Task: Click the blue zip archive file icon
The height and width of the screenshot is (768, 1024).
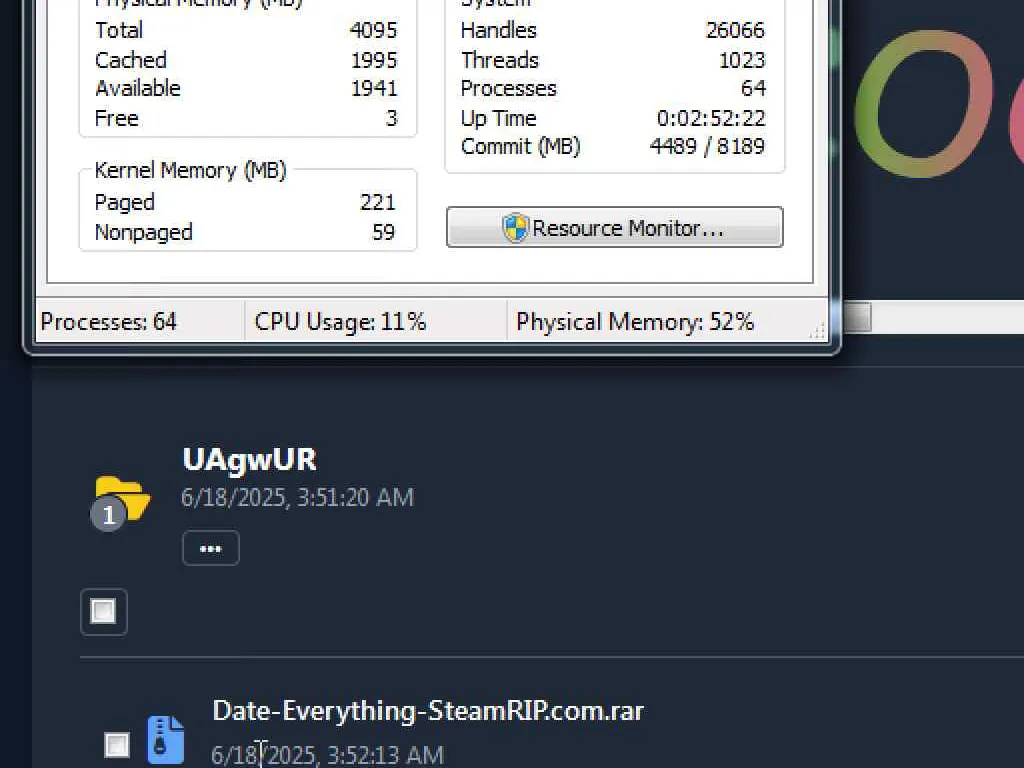Action: [165, 740]
